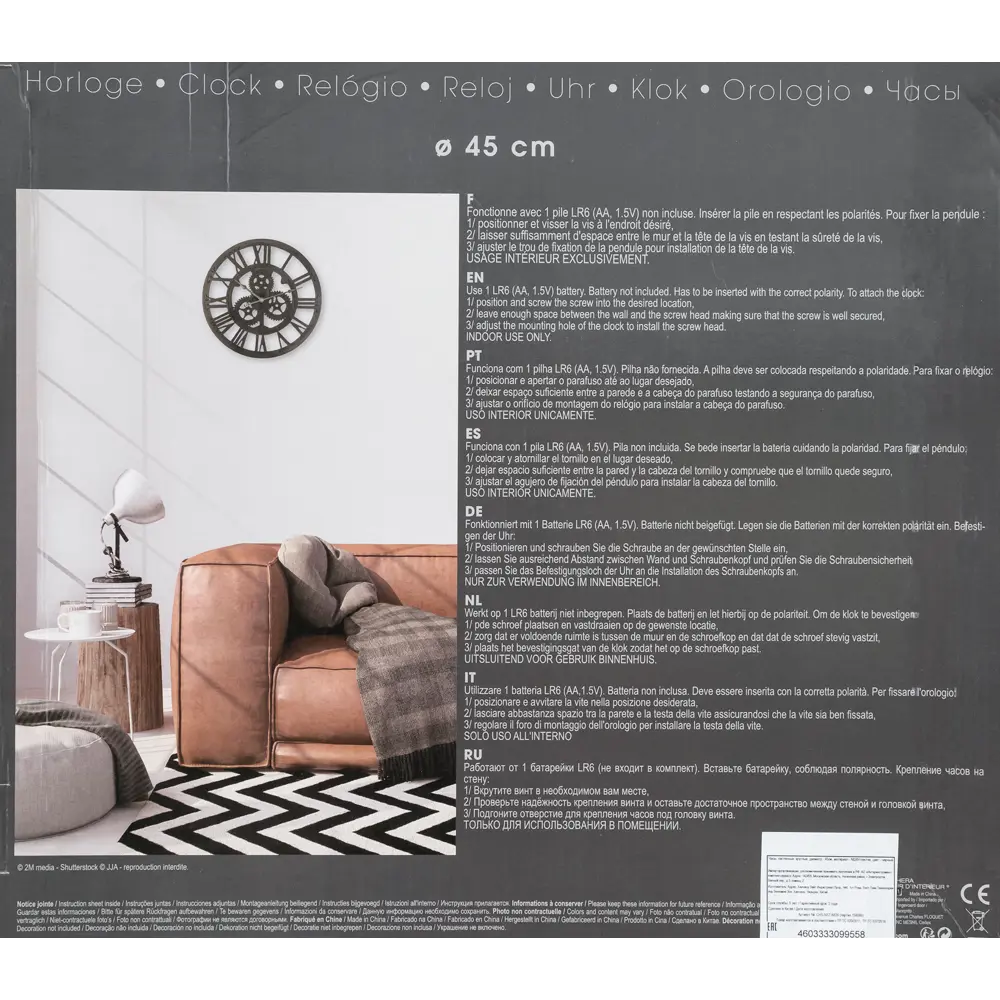
Task: Click the 'EN' language section heading
Action: 475,278
